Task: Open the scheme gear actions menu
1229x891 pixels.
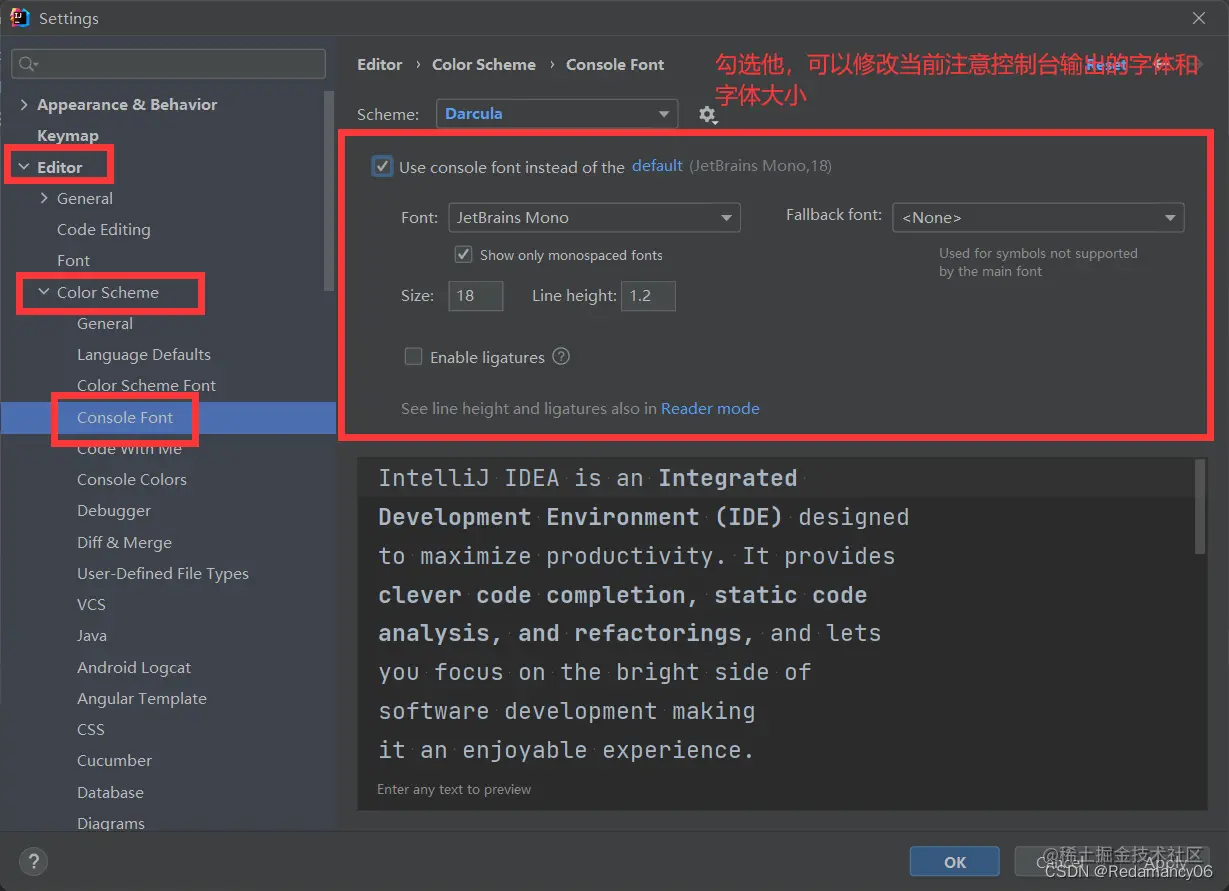Action: click(x=708, y=115)
